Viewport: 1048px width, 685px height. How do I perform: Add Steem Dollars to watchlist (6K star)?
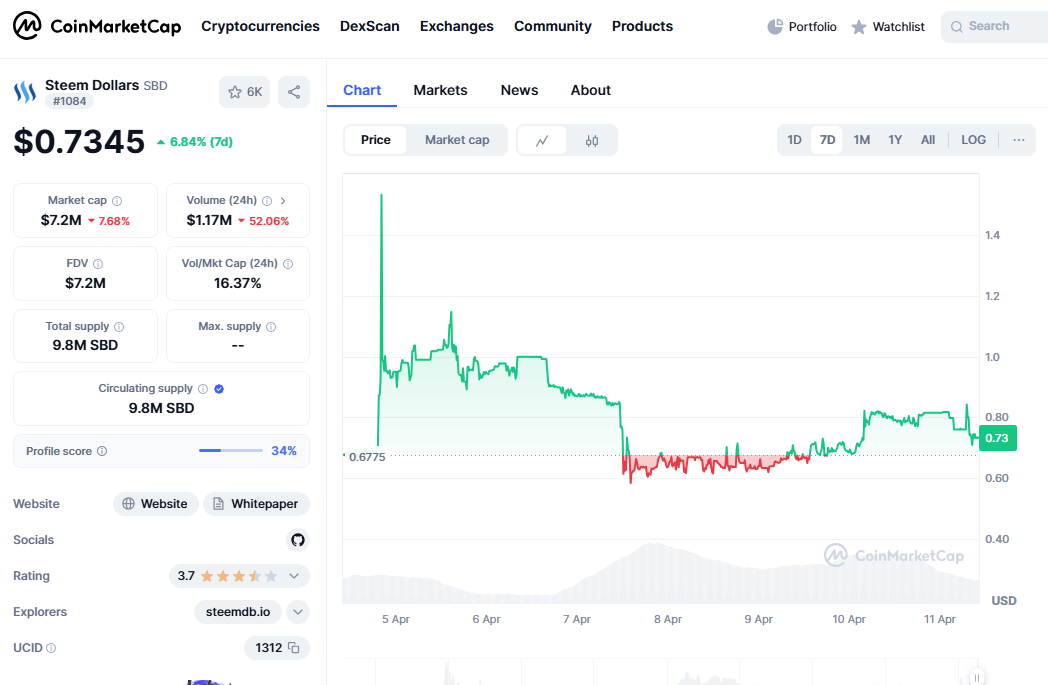[245, 92]
